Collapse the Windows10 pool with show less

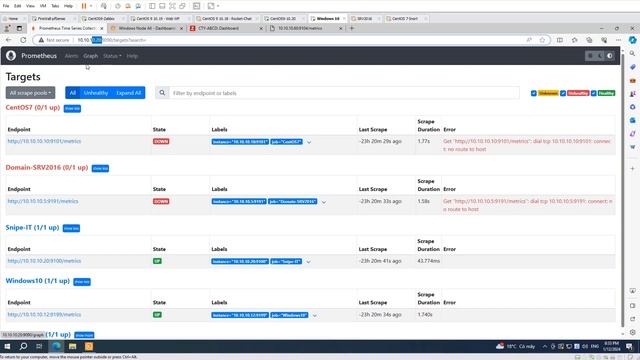82,282
